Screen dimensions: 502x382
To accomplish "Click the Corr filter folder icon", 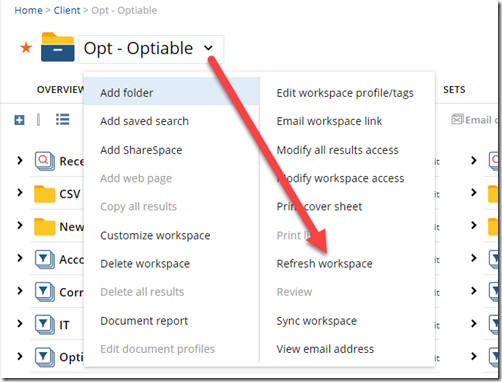I will 45,292.
